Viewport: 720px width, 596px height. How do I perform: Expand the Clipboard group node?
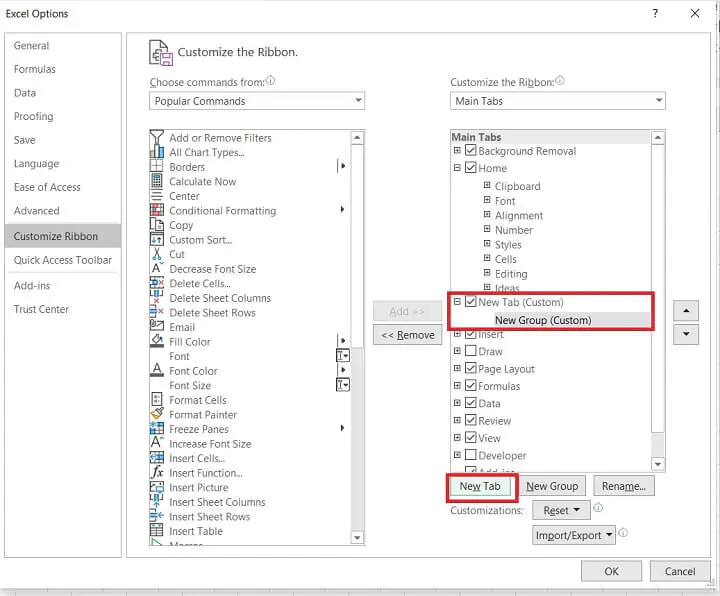point(487,185)
